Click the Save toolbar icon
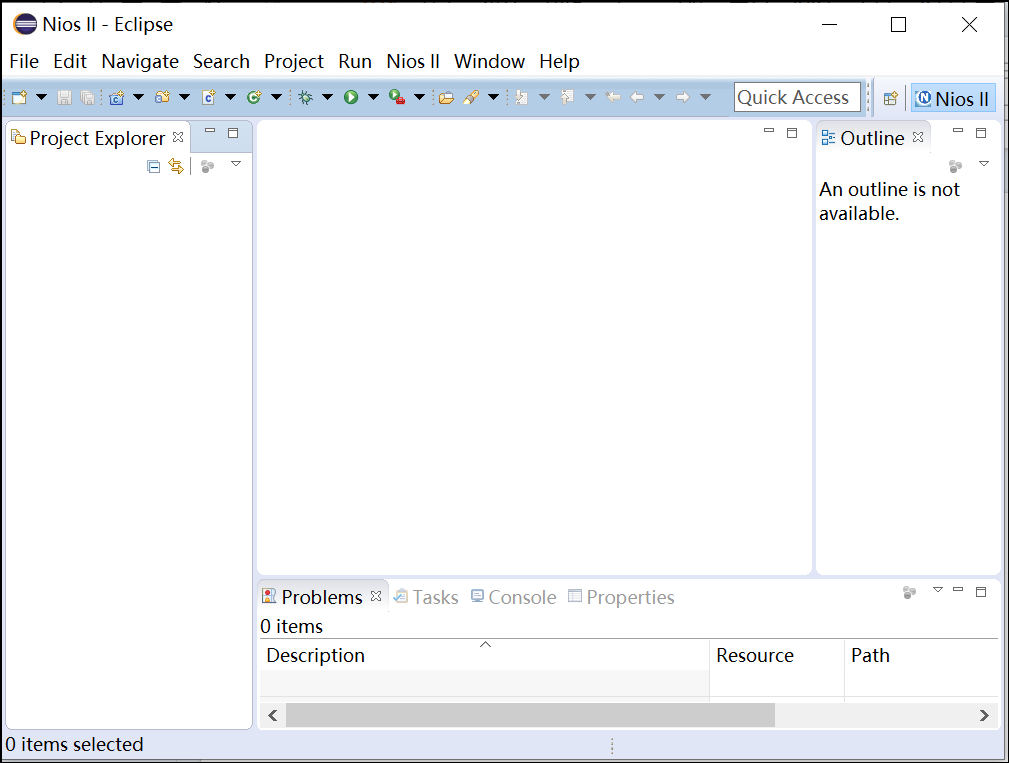The height and width of the screenshot is (763, 1009). [64, 97]
